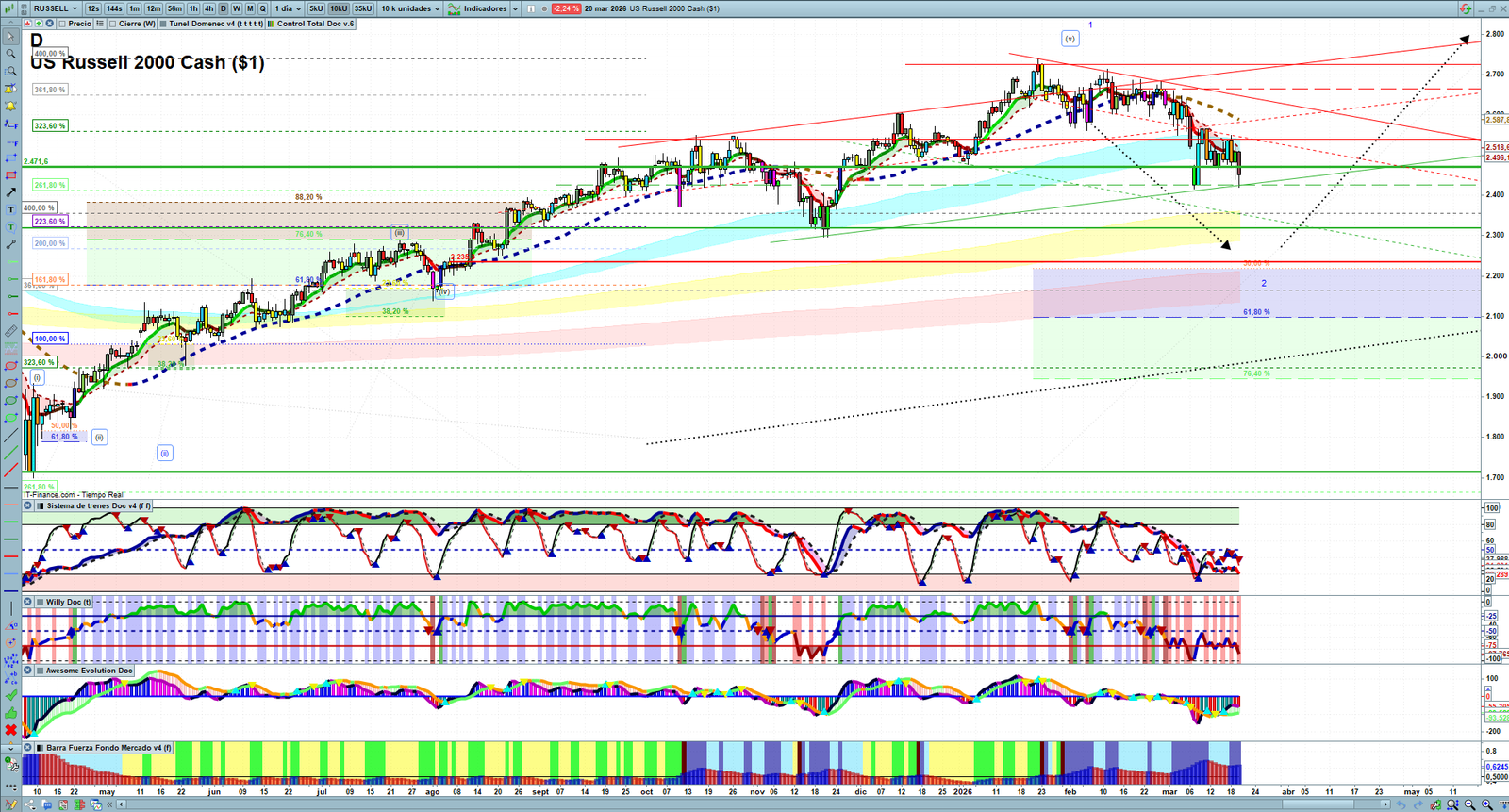Expand the left toolbar chevron at bottom
This screenshot has height=812, width=1509.
(10, 748)
